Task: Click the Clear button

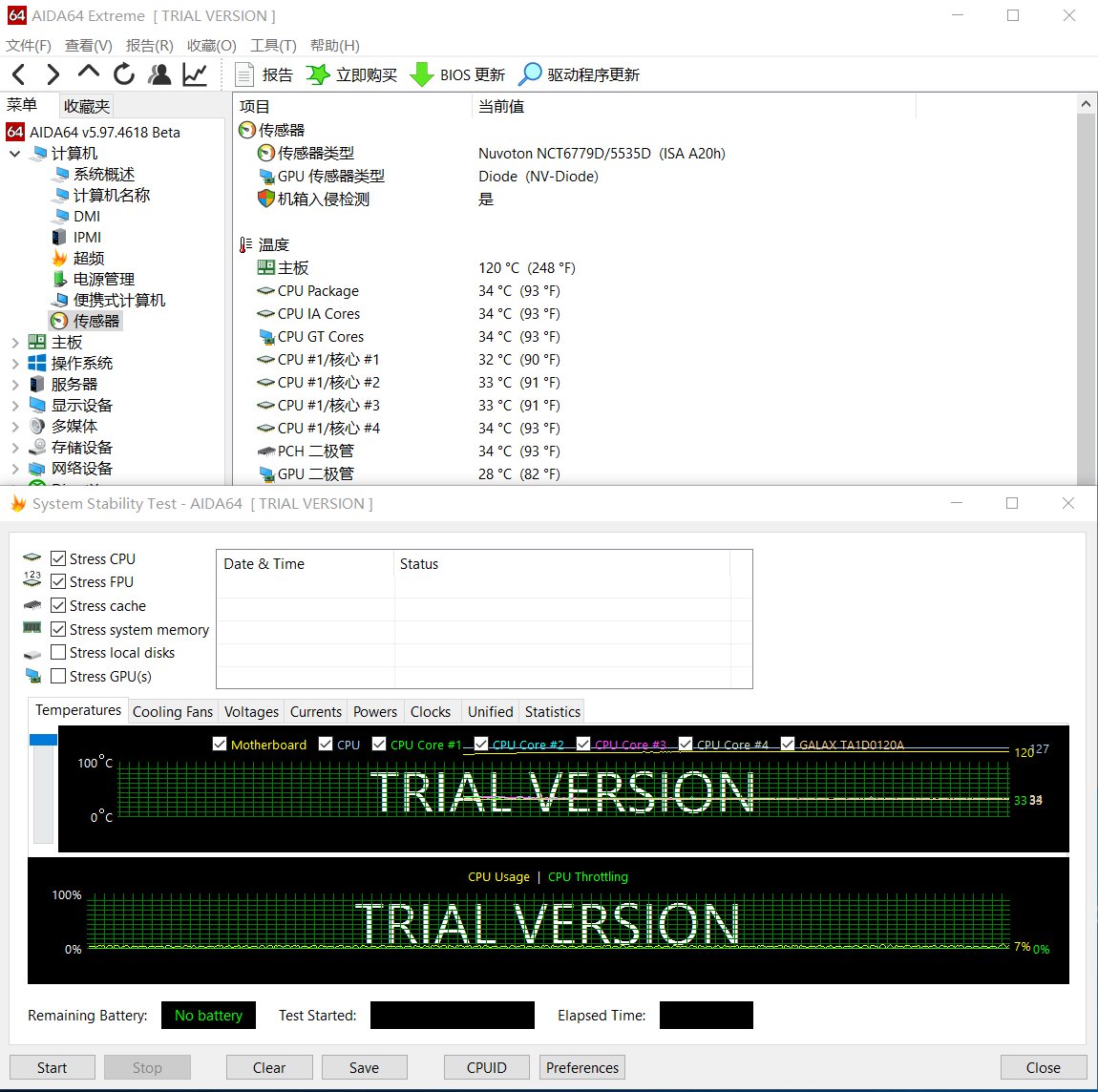Action: click(269, 1067)
